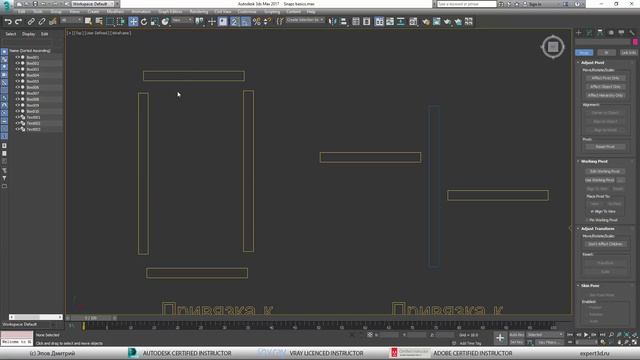Open the Scene Explorer Select menu
Image resolution: width=640 pixels, height=360 pixels.
pos(11,34)
